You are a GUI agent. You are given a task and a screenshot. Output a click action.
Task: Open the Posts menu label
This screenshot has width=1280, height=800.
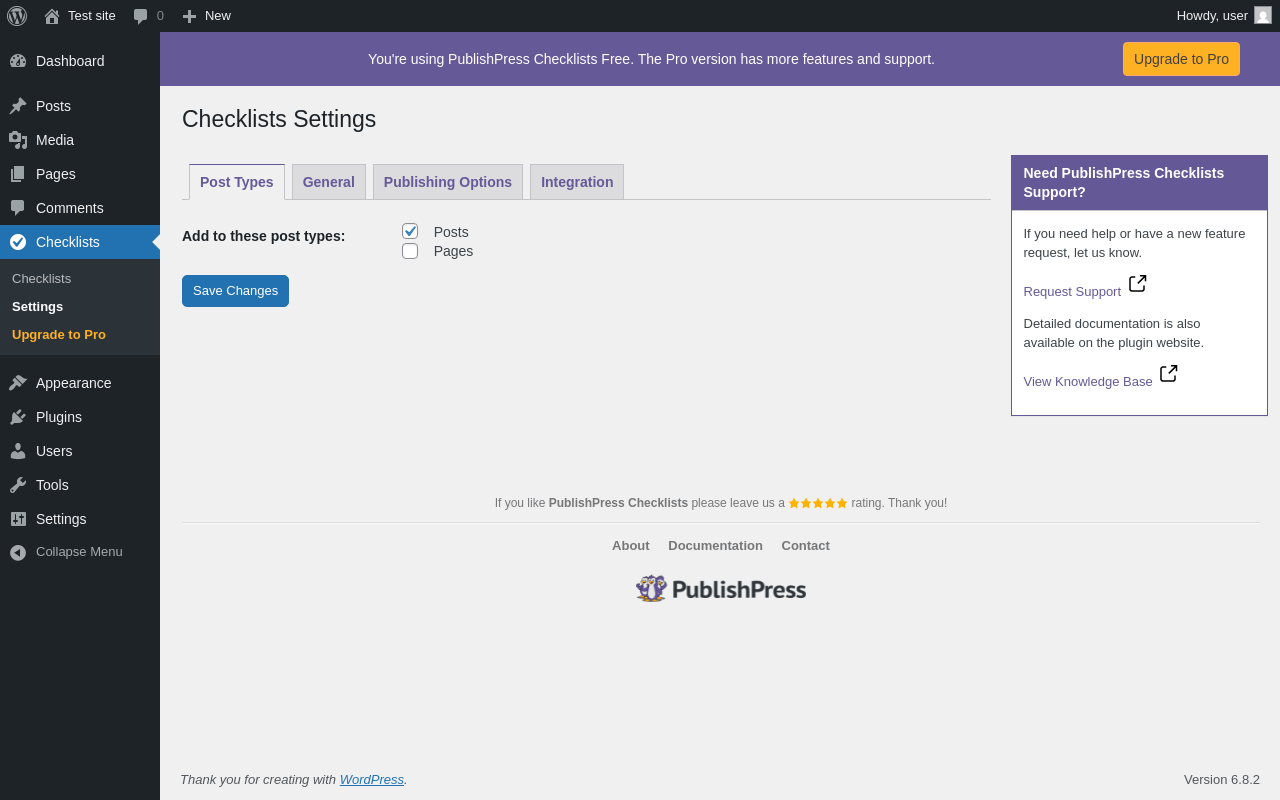coord(53,106)
